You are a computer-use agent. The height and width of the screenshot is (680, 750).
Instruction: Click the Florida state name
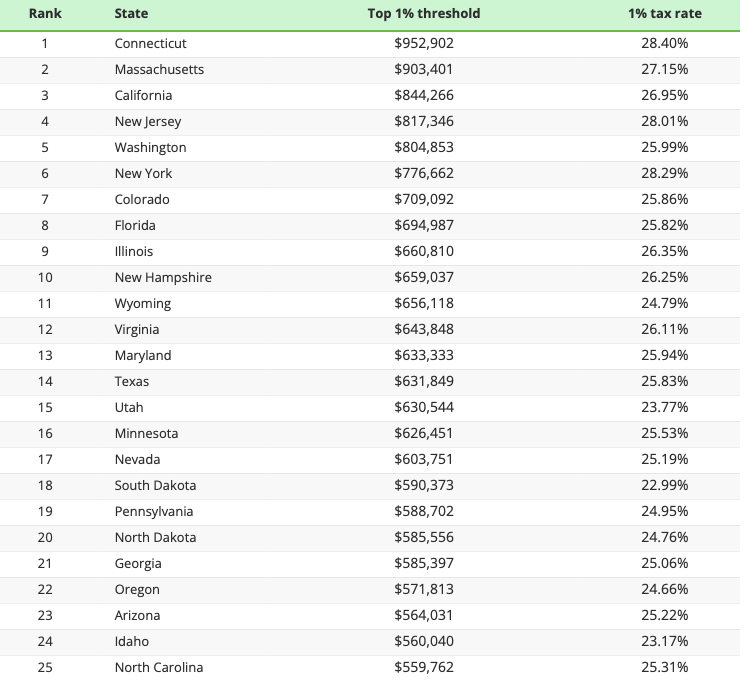(135, 226)
